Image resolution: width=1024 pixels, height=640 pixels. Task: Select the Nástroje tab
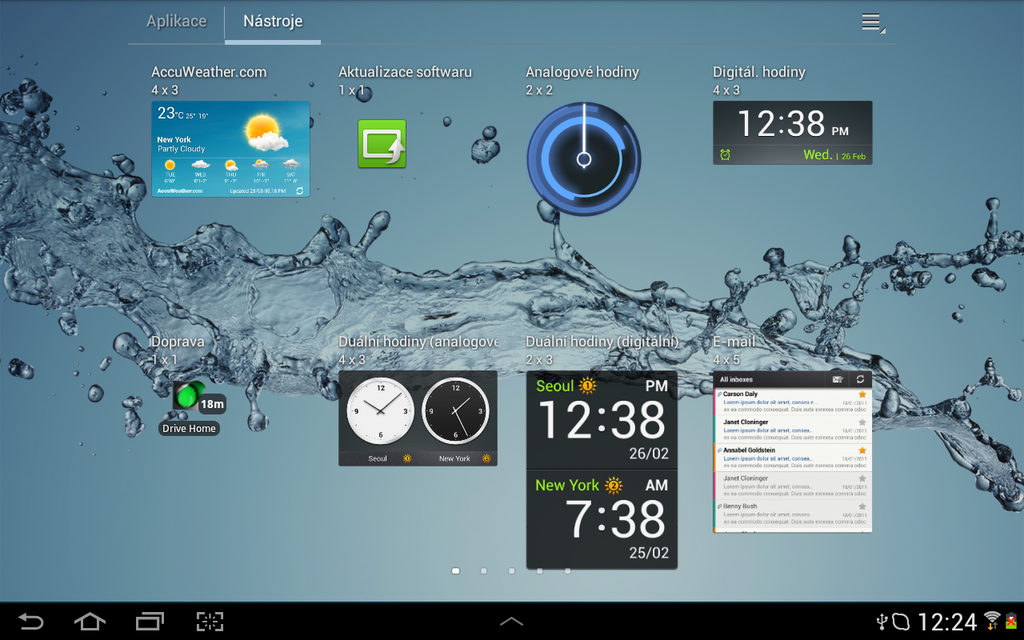tap(272, 20)
